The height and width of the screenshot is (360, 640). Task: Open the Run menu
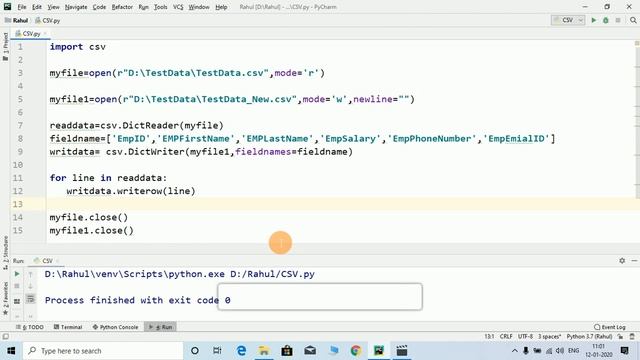pyautogui.click(x=143, y=7)
